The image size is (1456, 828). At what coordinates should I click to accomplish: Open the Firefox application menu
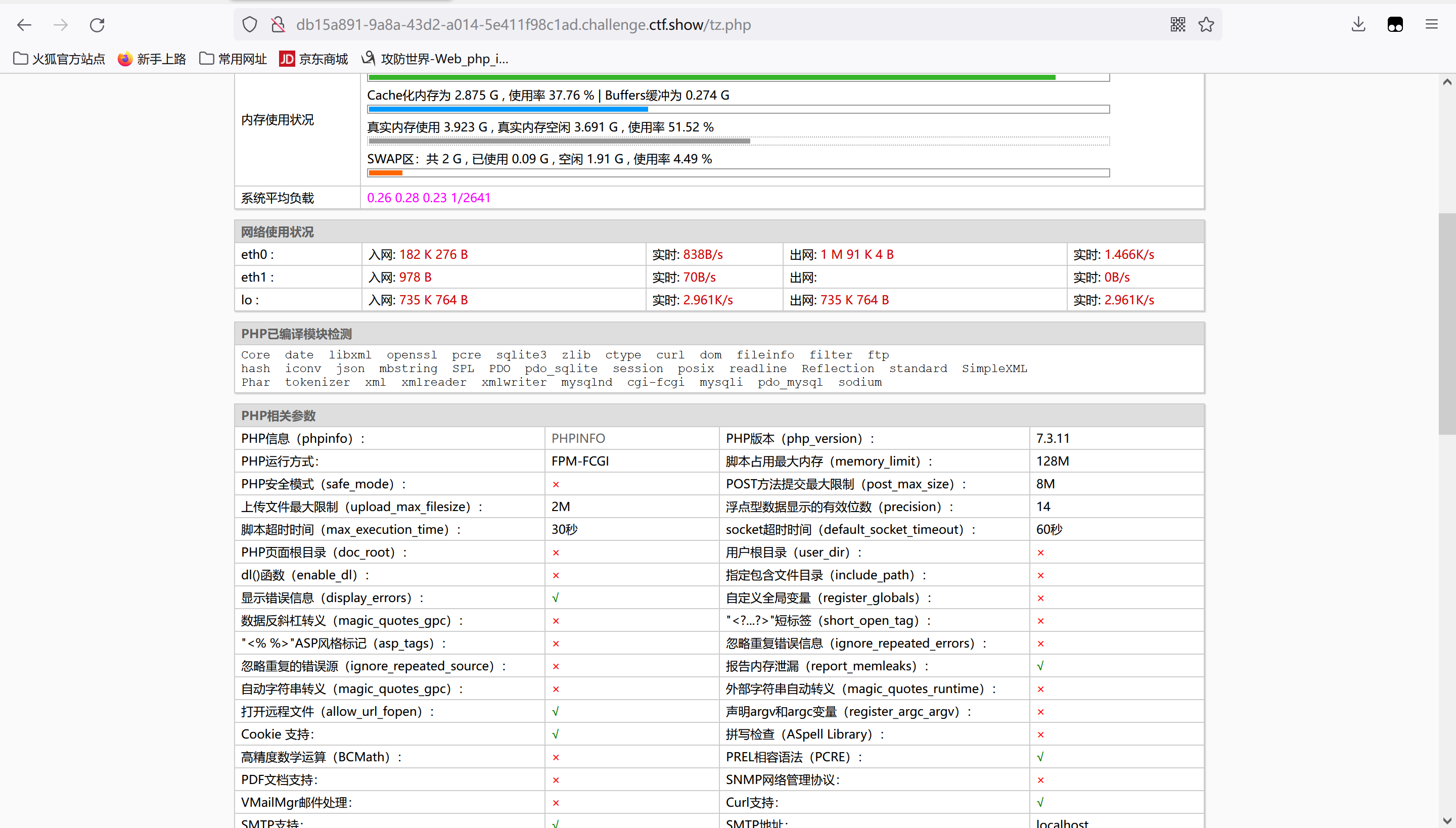coord(1432,24)
